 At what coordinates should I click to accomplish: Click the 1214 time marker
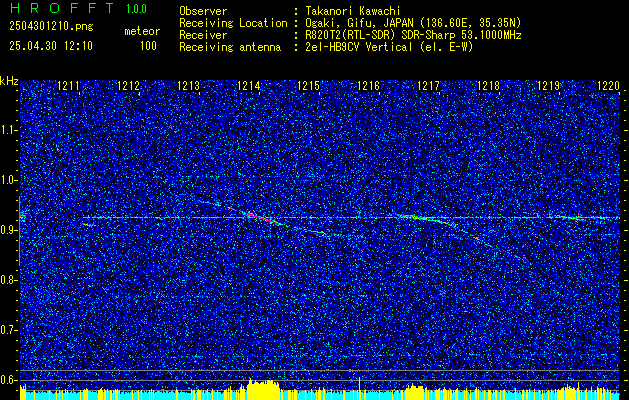(249, 85)
